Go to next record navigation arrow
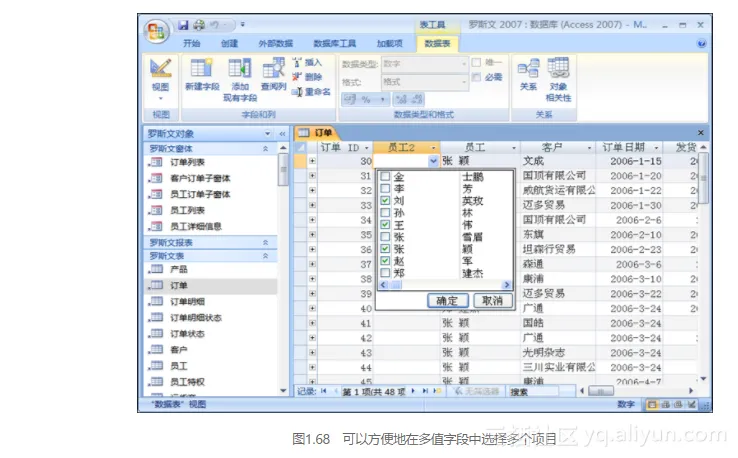This screenshot has height=458, width=738. click(413, 391)
